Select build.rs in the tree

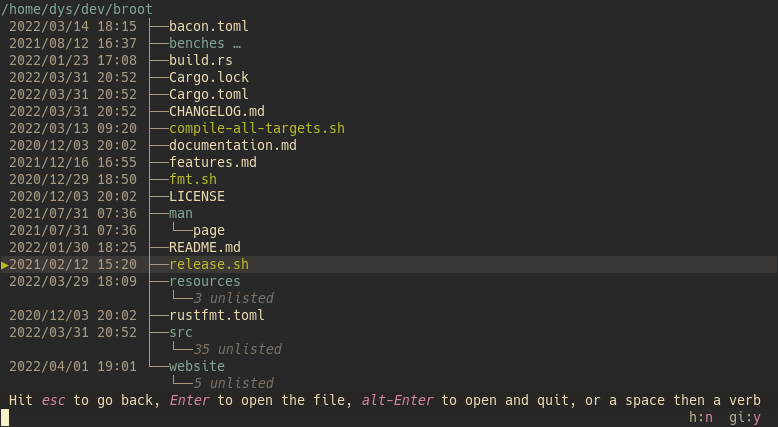coord(200,61)
